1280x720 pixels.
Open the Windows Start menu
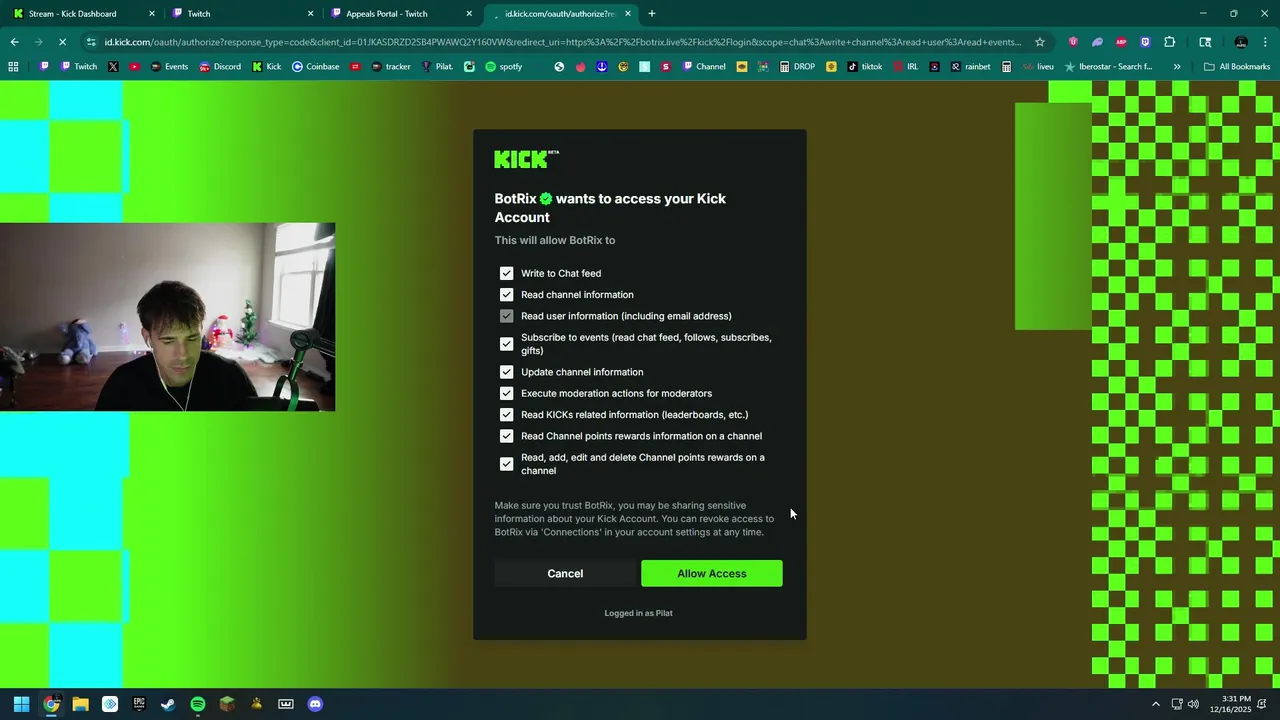point(22,704)
